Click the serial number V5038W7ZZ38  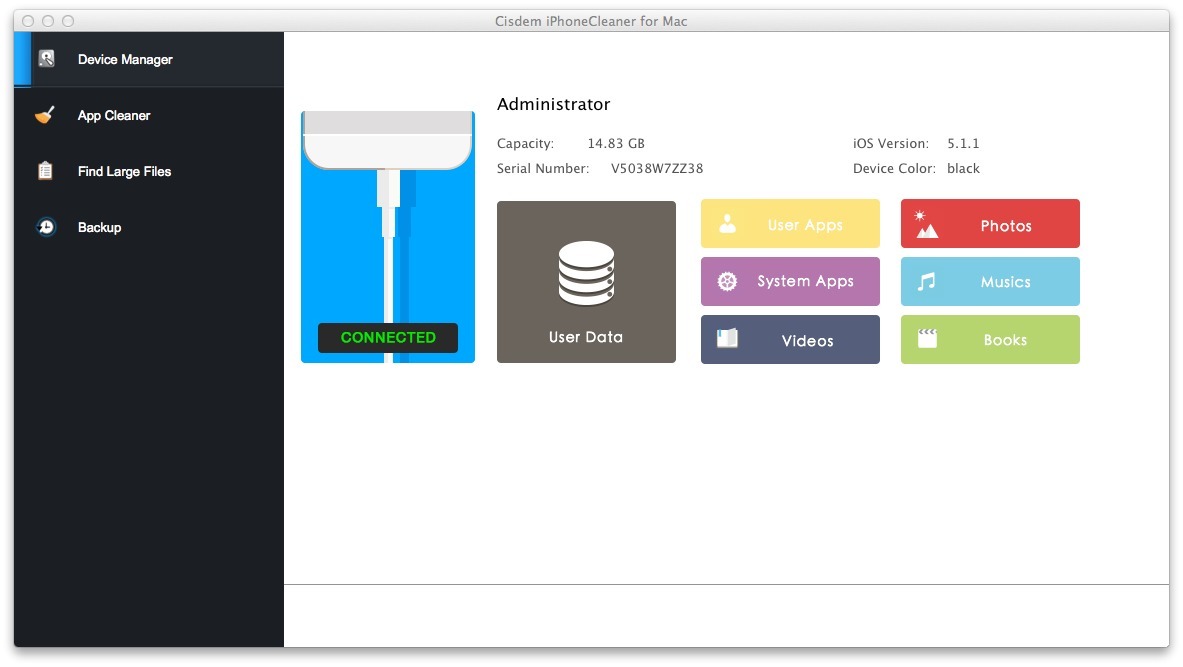pyautogui.click(x=657, y=169)
